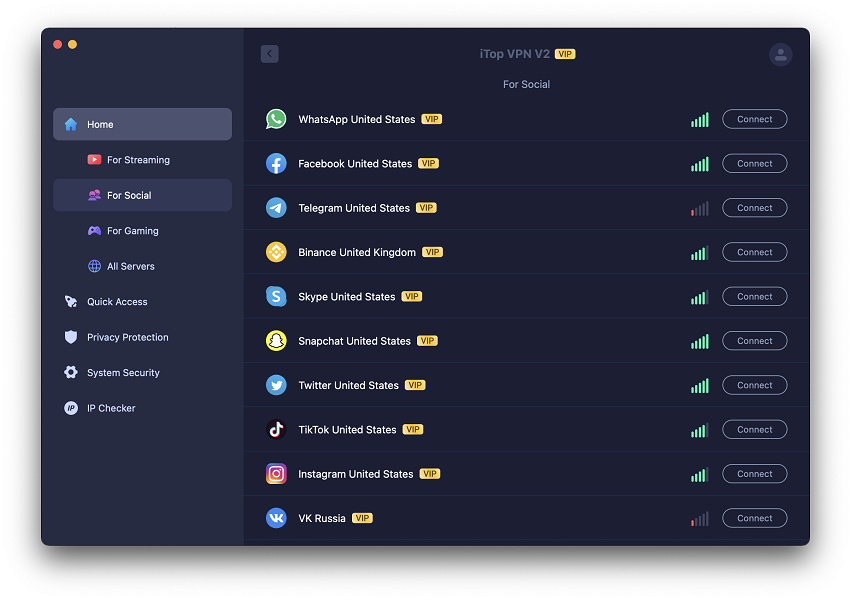
Task: Open System Security section
Action: tap(142, 372)
